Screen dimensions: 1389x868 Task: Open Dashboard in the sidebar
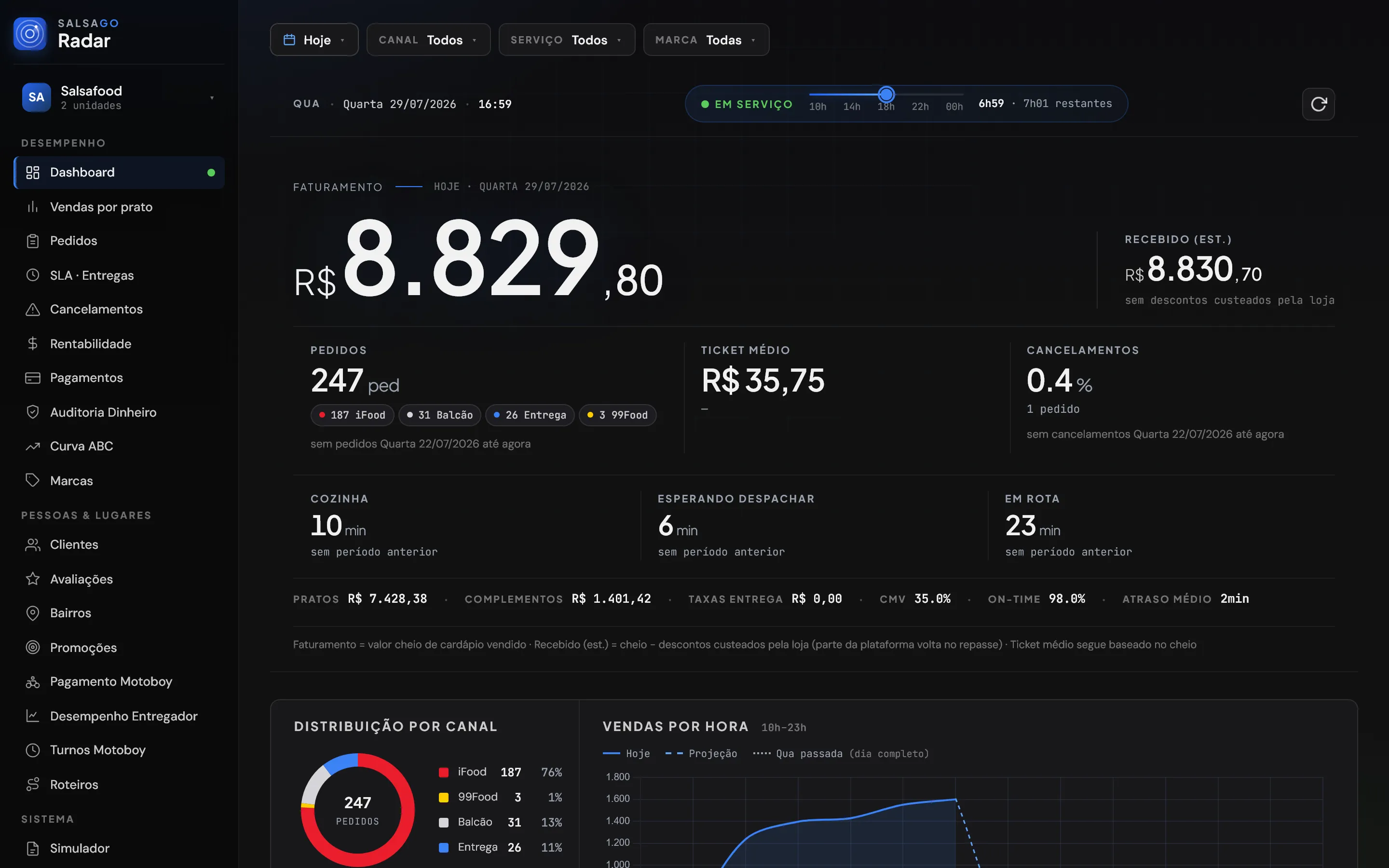(x=120, y=172)
